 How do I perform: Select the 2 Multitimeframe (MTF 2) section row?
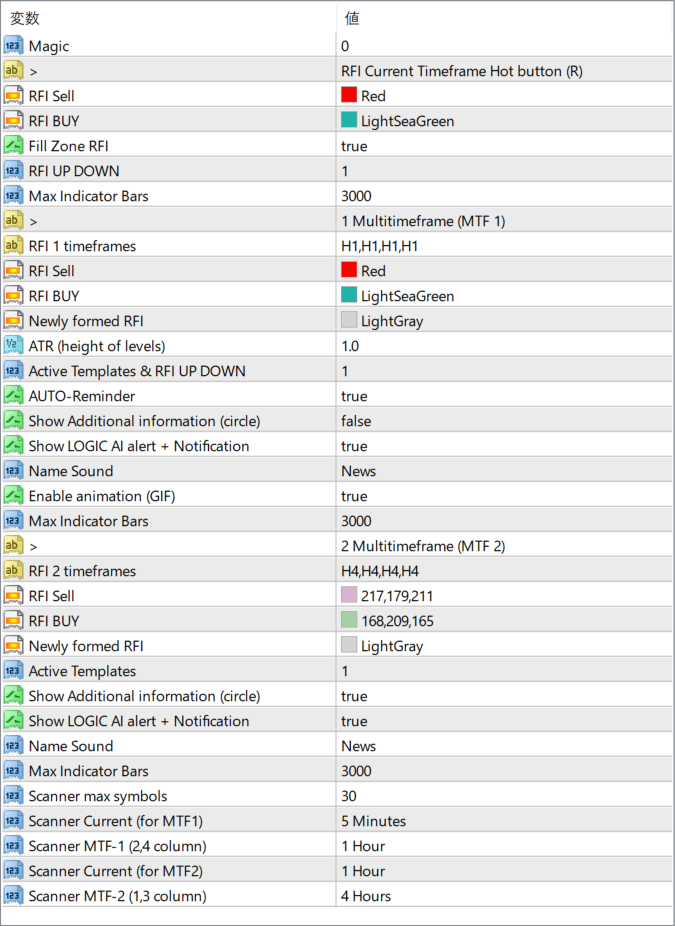[x=422, y=546]
